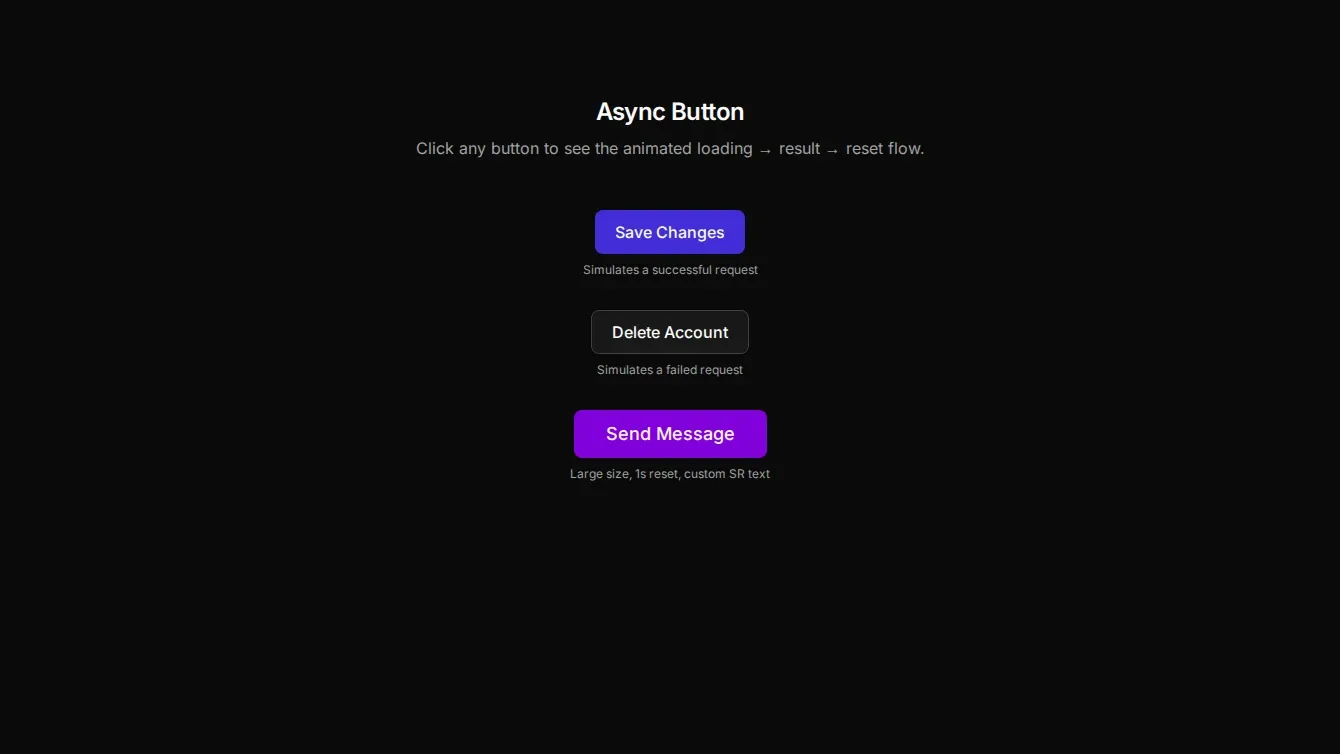
Task: Click the second arrow before 'reset flow'
Action: coord(833,150)
